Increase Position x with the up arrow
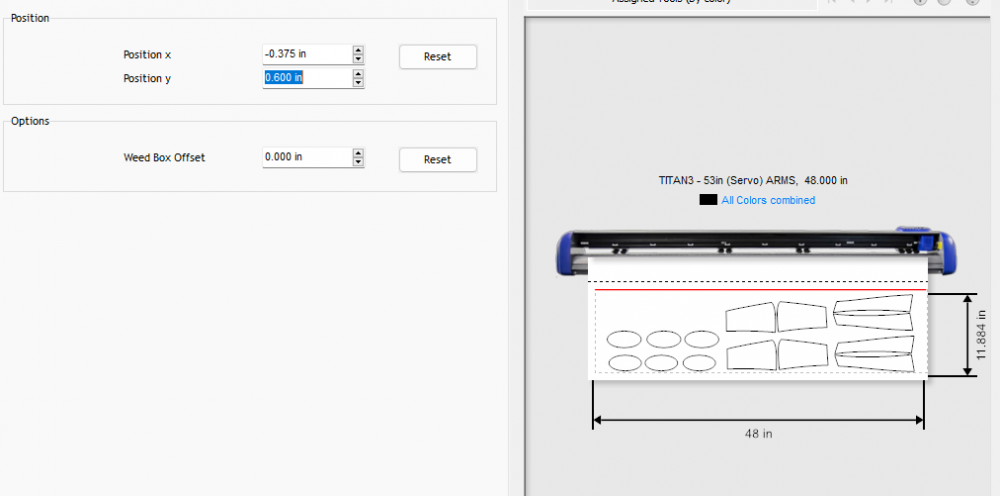 point(358,50)
